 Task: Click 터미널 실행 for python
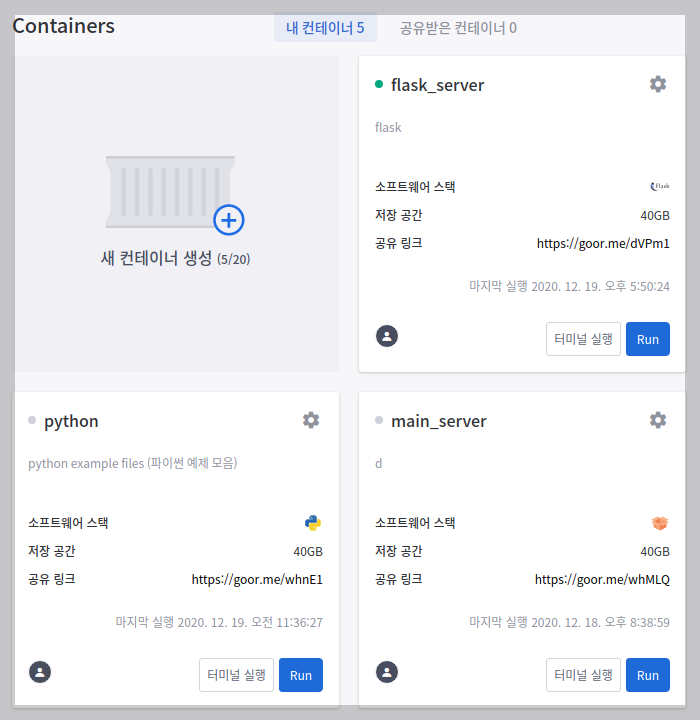click(x=236, y=675)
